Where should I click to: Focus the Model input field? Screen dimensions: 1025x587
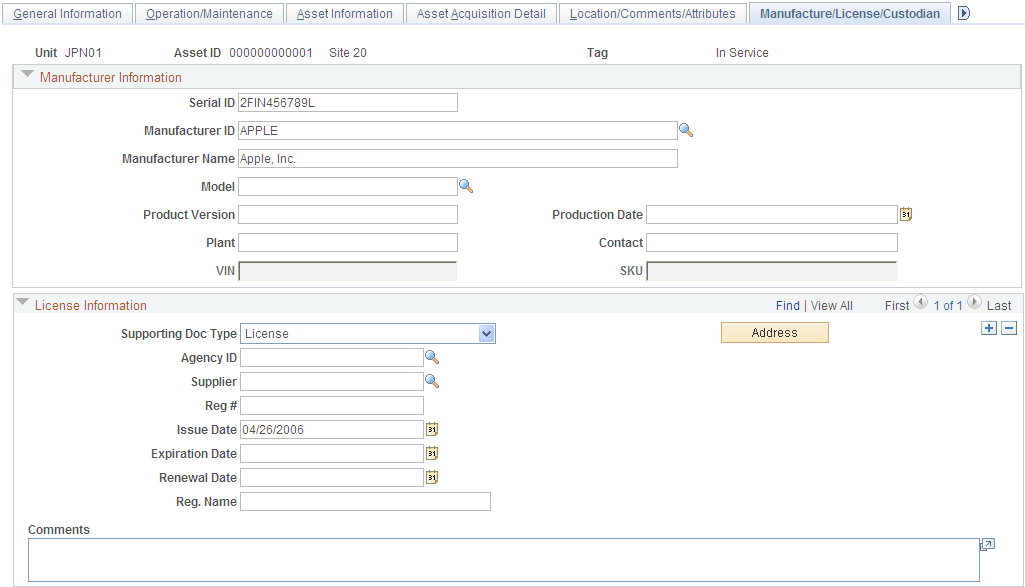(348, 187)
